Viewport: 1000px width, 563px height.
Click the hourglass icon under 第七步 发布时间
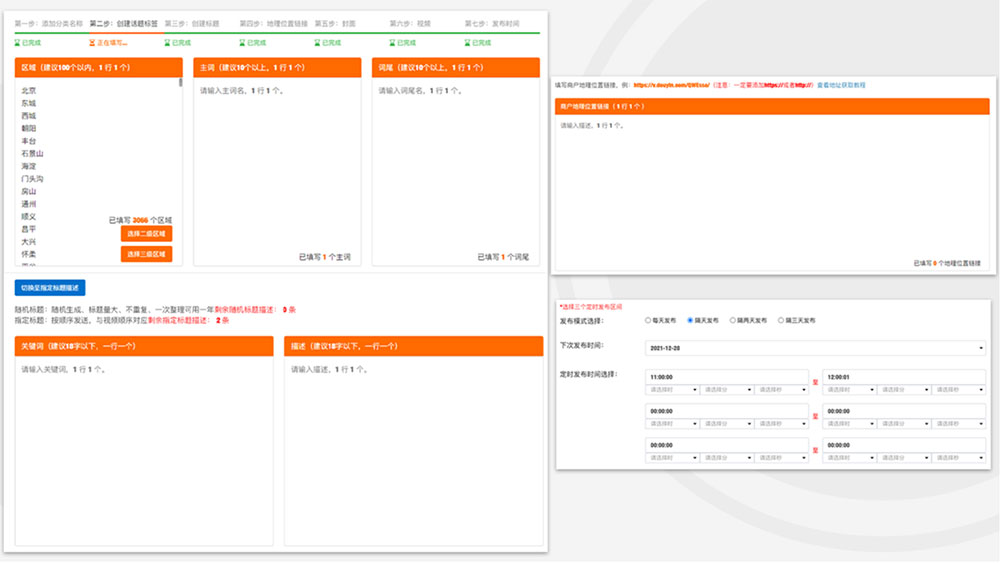pos(467,43)
